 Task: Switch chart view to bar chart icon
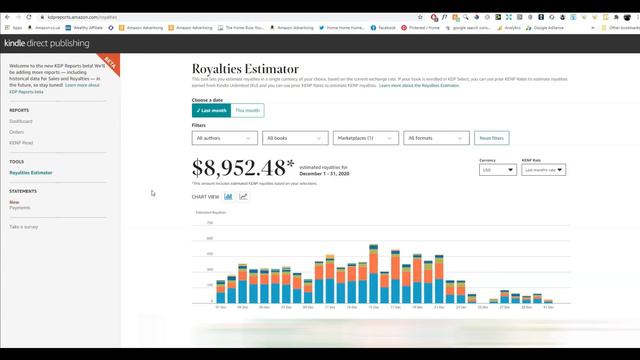228,197
